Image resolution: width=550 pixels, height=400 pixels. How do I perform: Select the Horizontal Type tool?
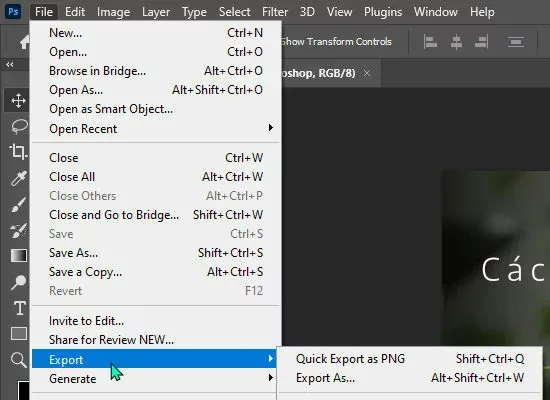(20, 308)
